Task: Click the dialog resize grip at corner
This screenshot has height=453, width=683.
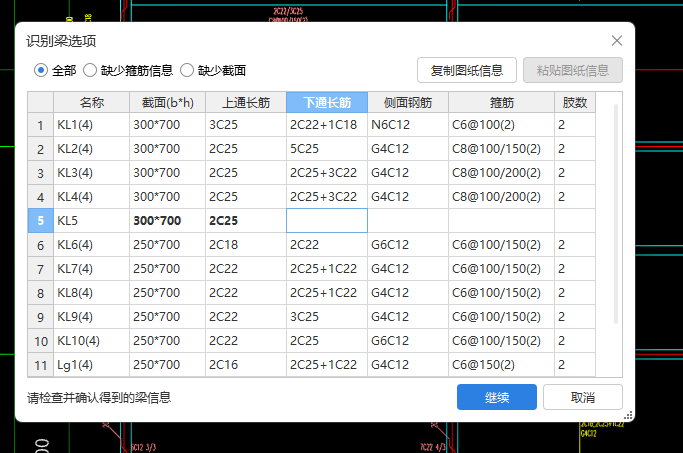Action: (628, 415)
